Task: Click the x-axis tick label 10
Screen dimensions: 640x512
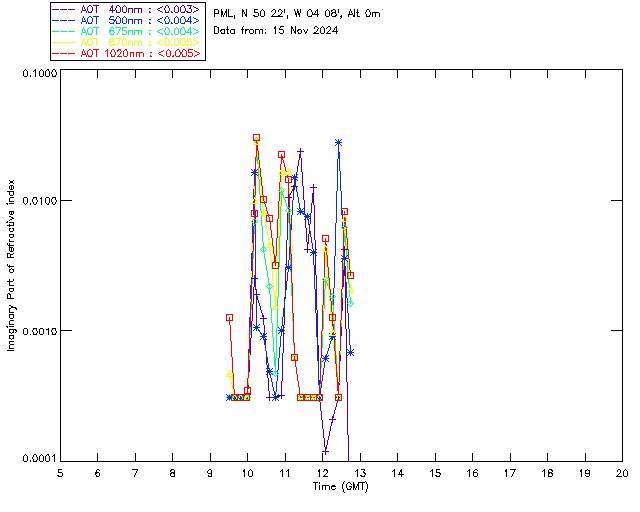Action: [x=247, y=473]
